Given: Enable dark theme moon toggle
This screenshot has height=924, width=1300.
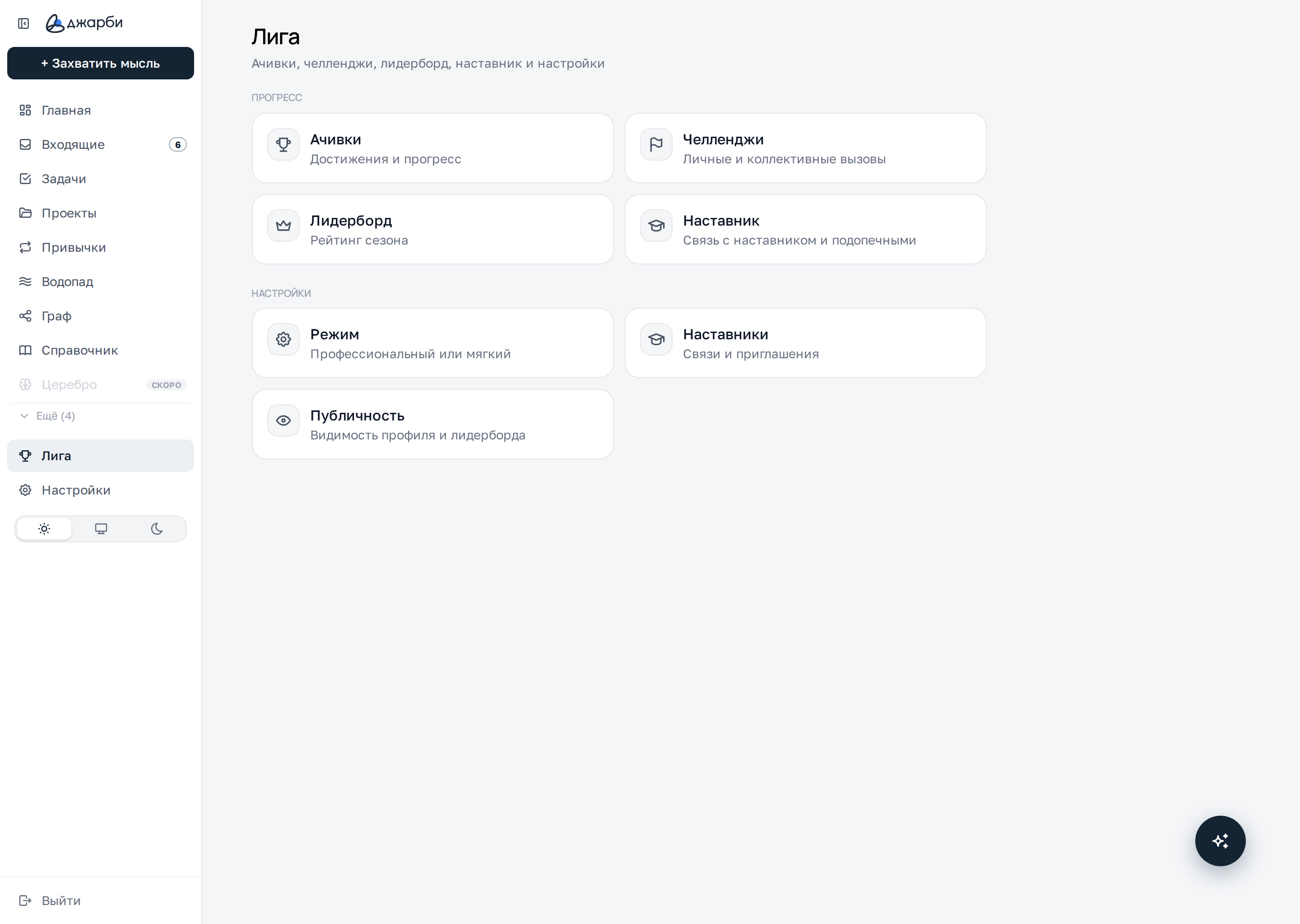Looking at the screenshot, I should [x=157, y=529].
